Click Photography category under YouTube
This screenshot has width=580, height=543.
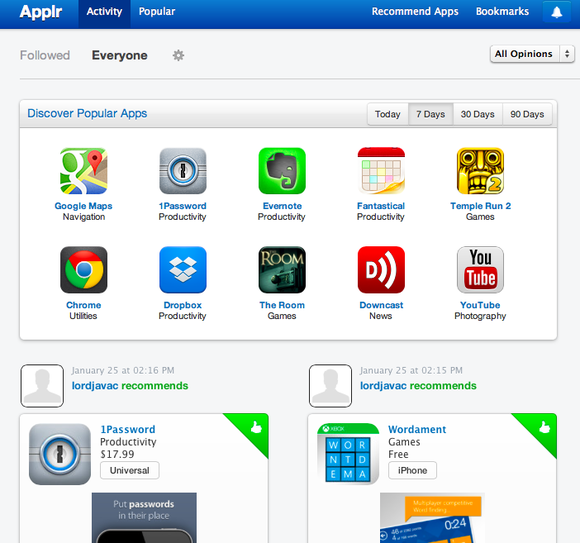coord(480,316)
